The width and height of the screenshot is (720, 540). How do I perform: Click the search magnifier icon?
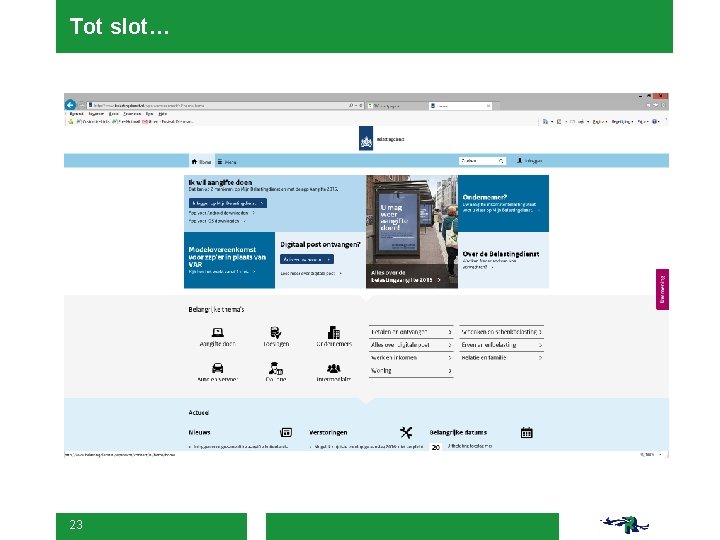tap(501, 161)
